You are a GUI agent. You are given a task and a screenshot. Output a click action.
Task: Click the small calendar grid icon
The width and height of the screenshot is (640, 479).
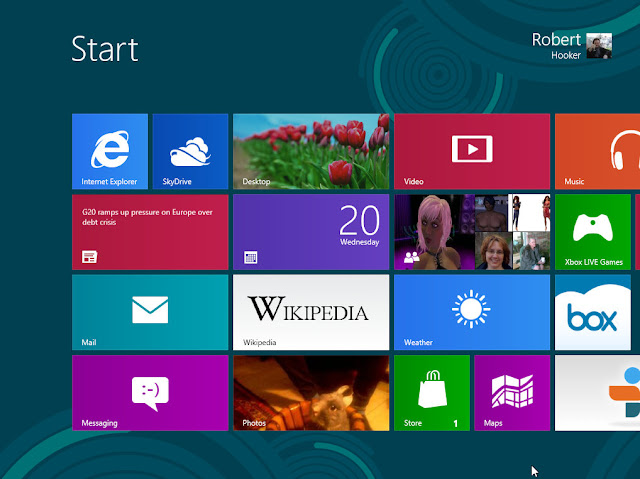pos(251,257)
